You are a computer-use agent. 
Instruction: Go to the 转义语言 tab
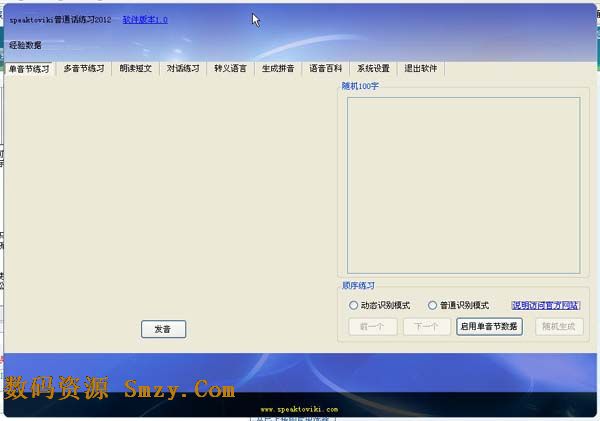(x=230, y=69)
